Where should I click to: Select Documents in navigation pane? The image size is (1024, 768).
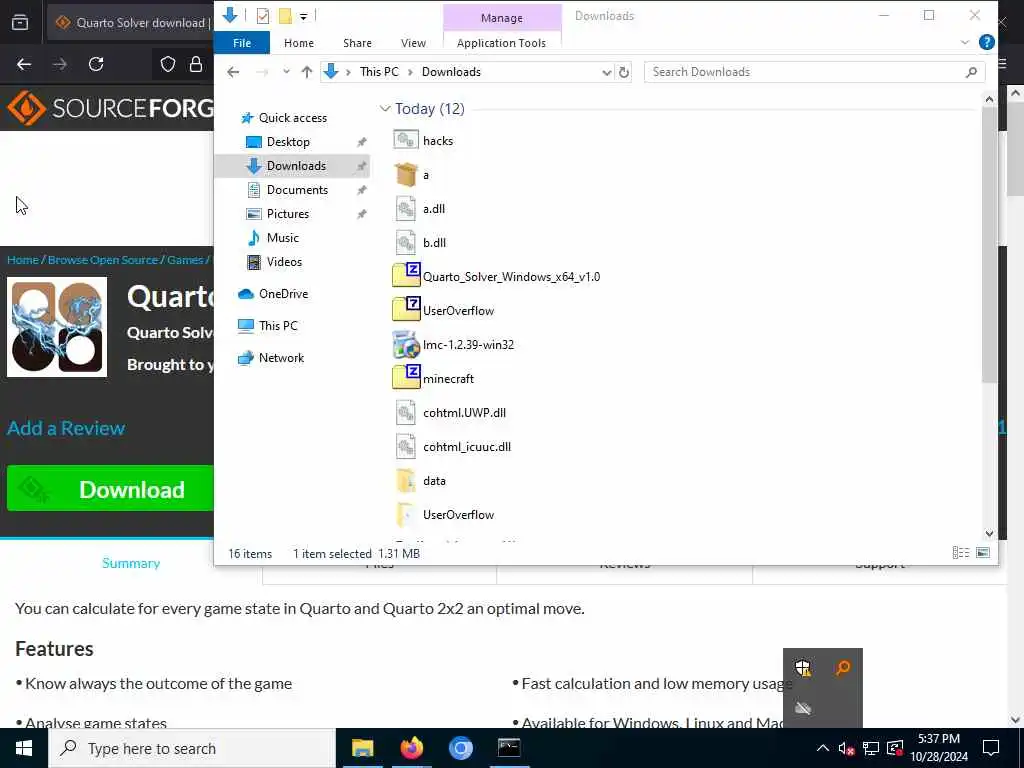coord(297,189)
